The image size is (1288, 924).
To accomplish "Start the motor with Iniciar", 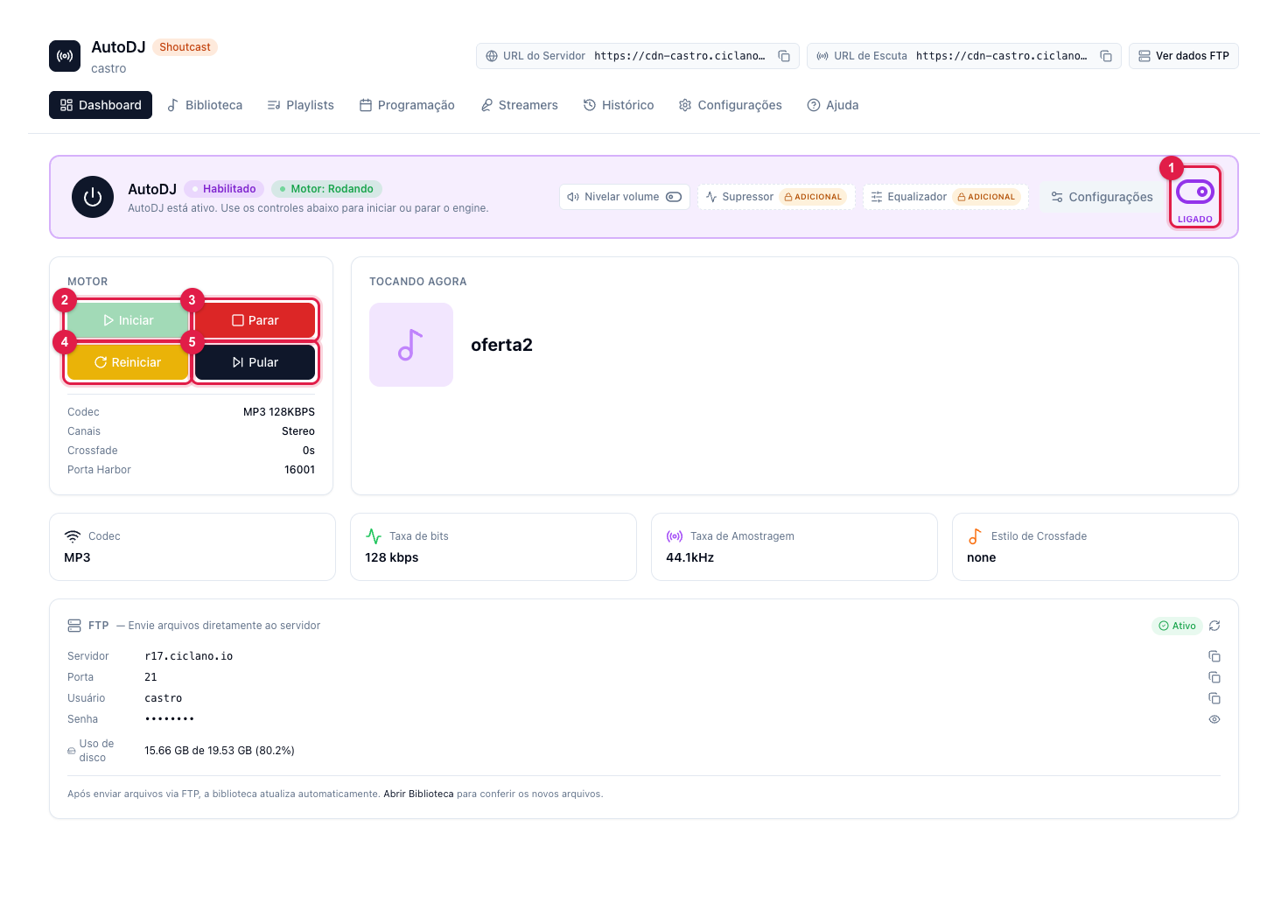I will (x=128, y=320).
